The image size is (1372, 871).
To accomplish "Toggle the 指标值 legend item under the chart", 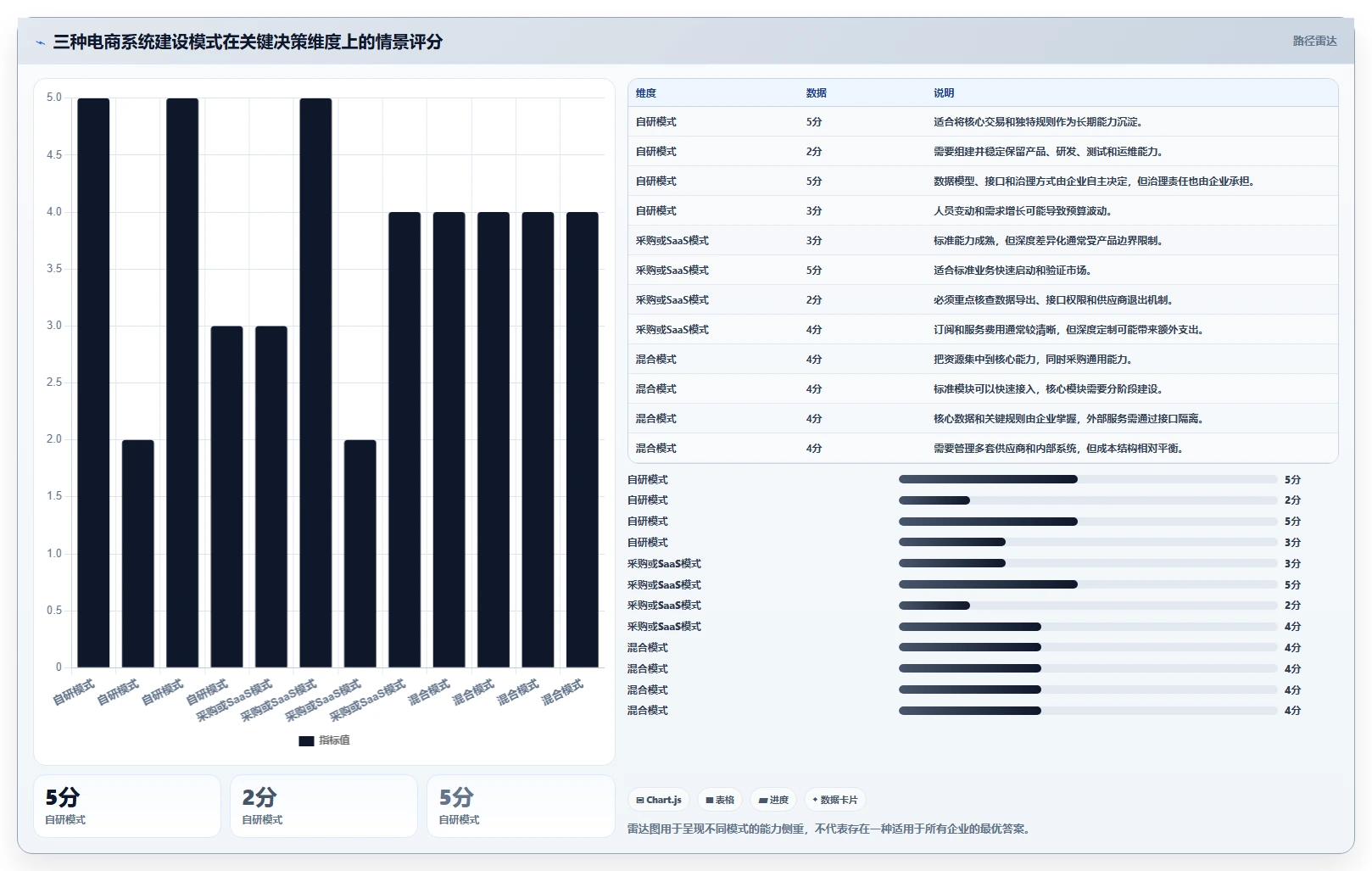I will (x=324, y=740).
